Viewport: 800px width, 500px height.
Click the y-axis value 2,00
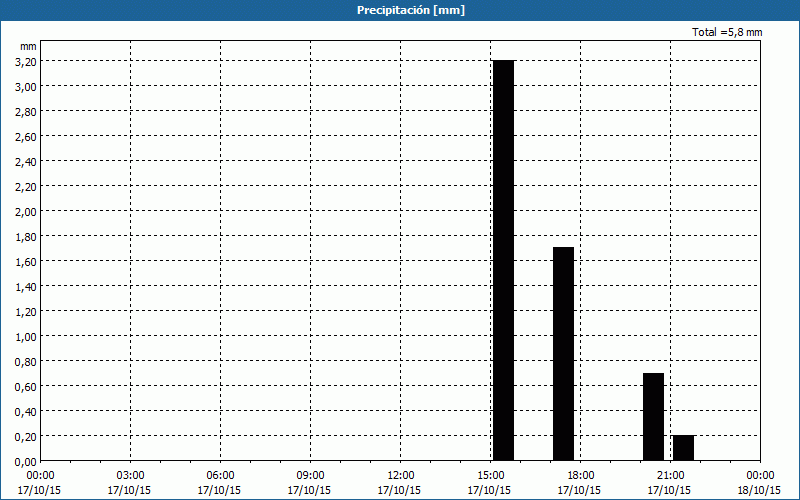pos(26,212)
